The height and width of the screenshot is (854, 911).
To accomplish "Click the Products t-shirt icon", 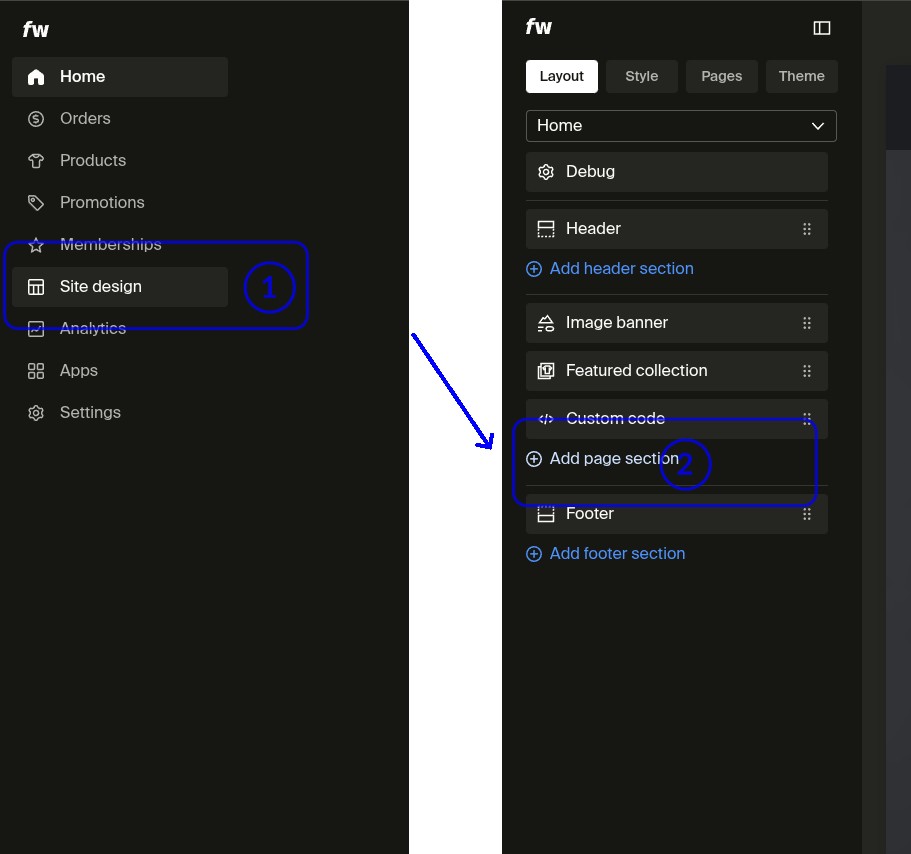I will point(36,161).
